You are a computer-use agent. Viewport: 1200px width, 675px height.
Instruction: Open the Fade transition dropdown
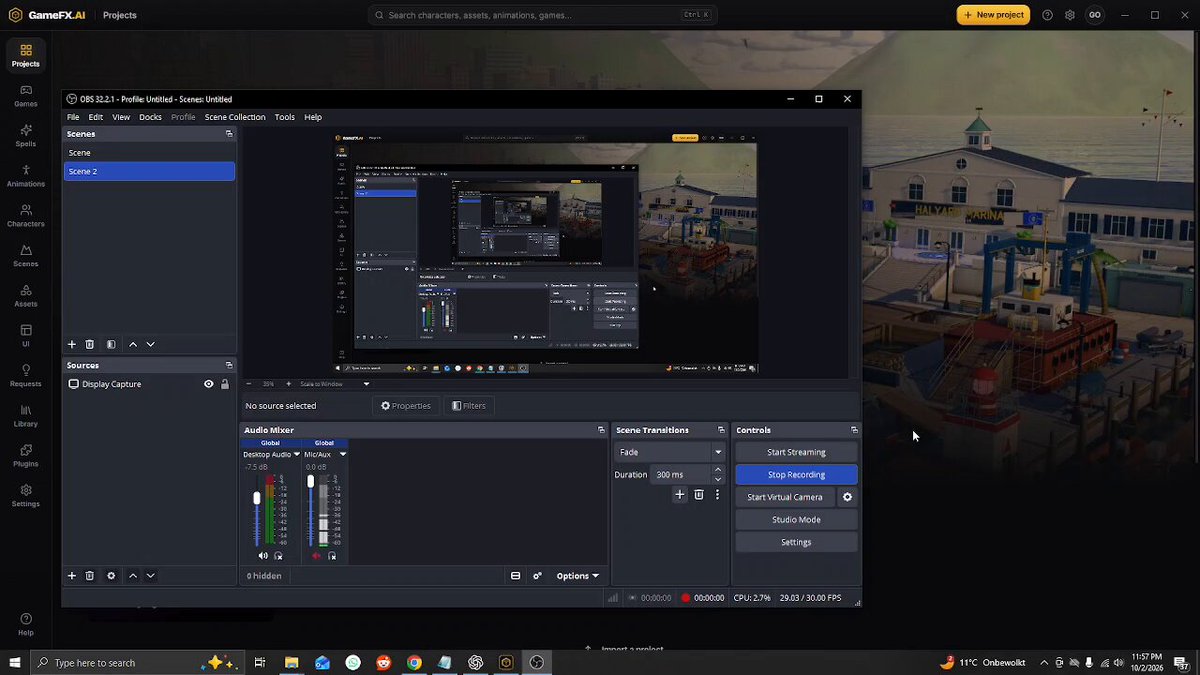point(669,452)
